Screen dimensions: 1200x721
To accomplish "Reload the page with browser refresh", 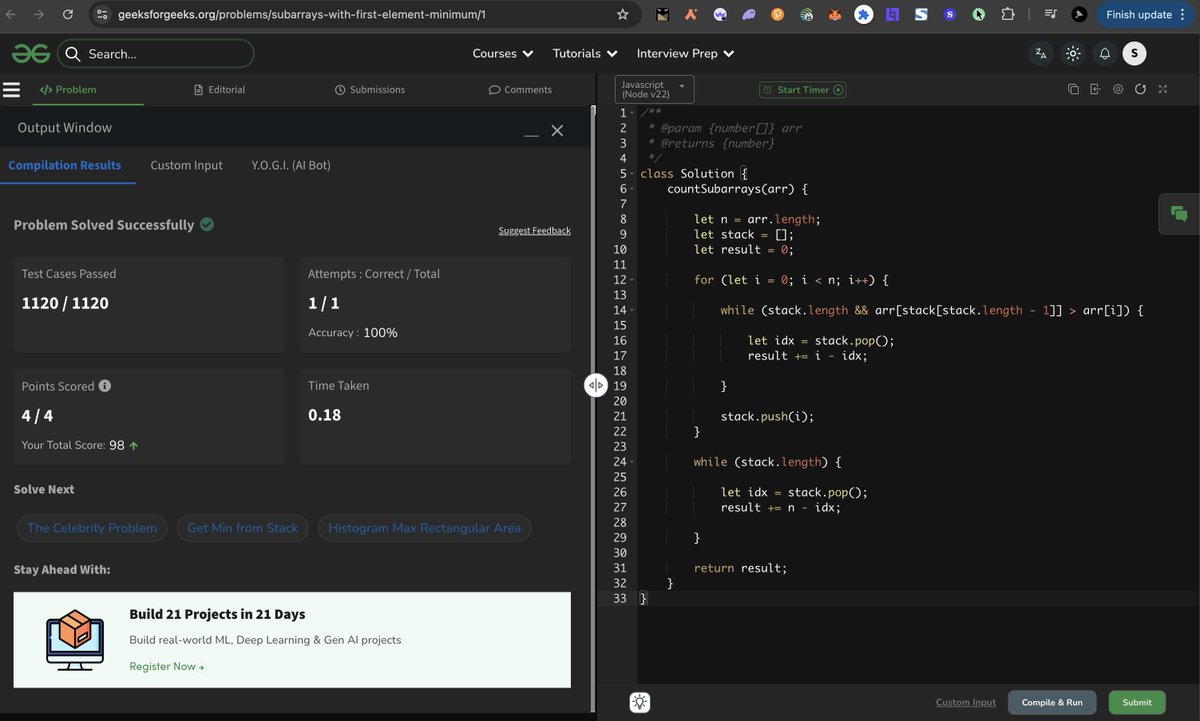I will [68, 15].
